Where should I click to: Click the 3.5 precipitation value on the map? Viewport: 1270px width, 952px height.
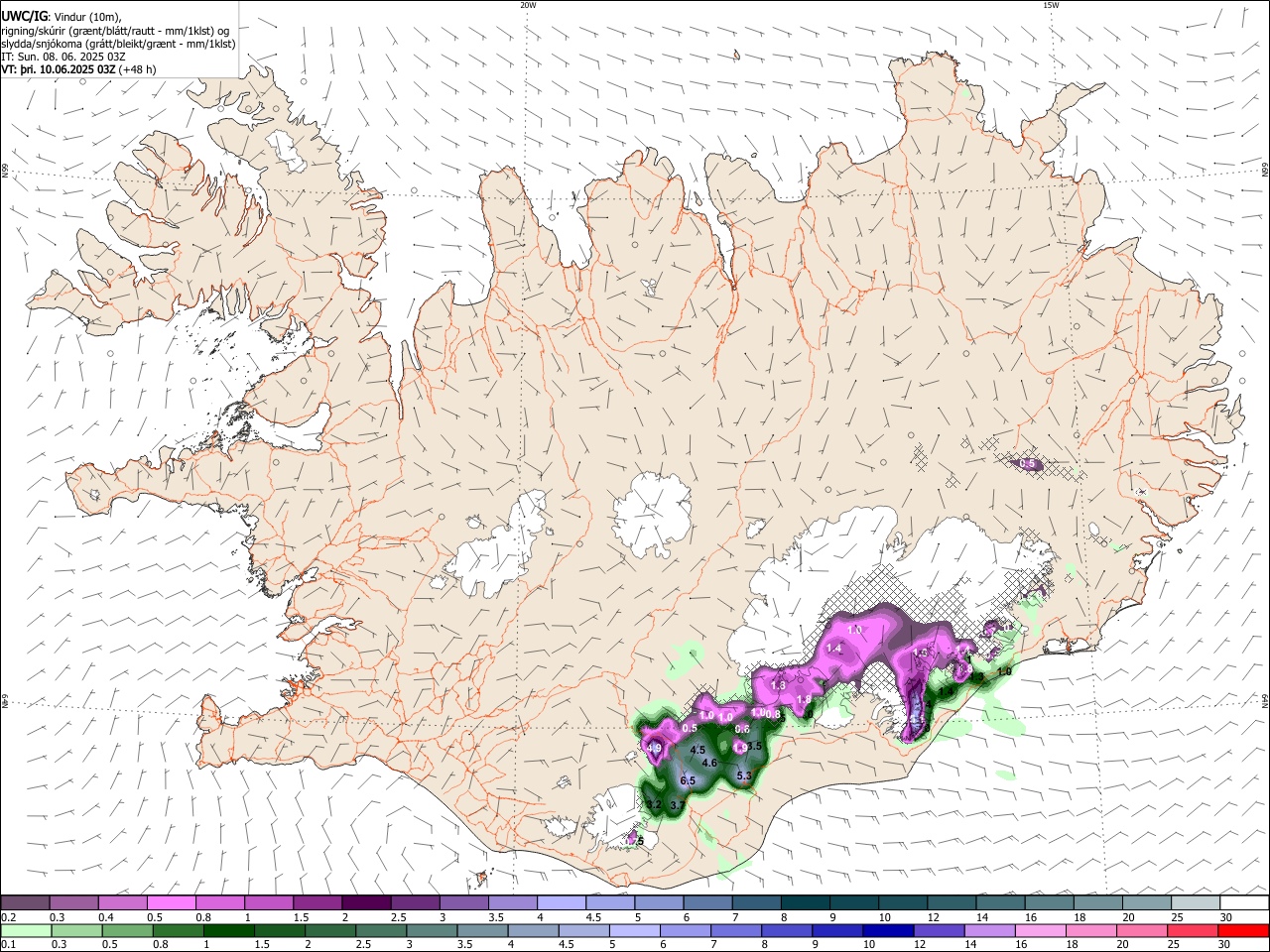point(753,745)
